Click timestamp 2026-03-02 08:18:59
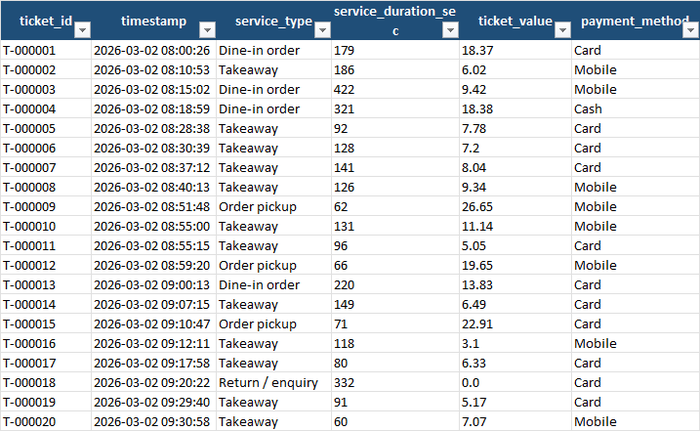Screen dimensions: 700x431 pos(154,109)
